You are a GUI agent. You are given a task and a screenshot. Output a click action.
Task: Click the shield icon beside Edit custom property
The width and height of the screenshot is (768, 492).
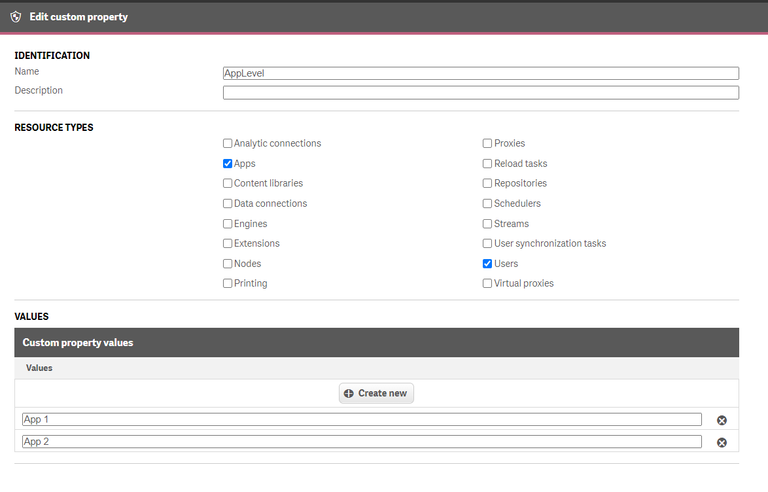click(x=16, y=17)
